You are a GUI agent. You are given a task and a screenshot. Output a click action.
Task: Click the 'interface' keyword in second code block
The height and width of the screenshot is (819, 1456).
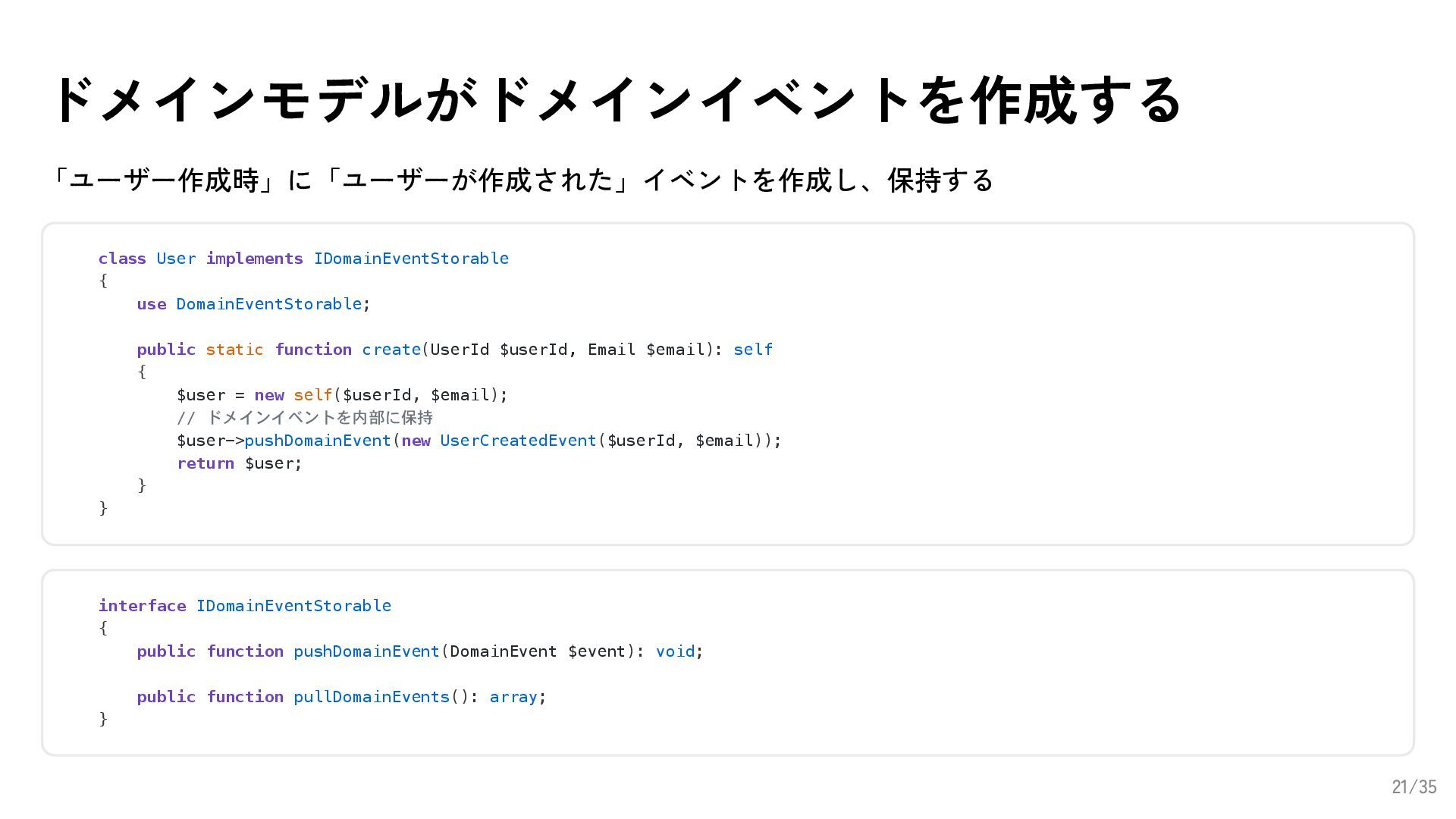click(x=143, y=606)
